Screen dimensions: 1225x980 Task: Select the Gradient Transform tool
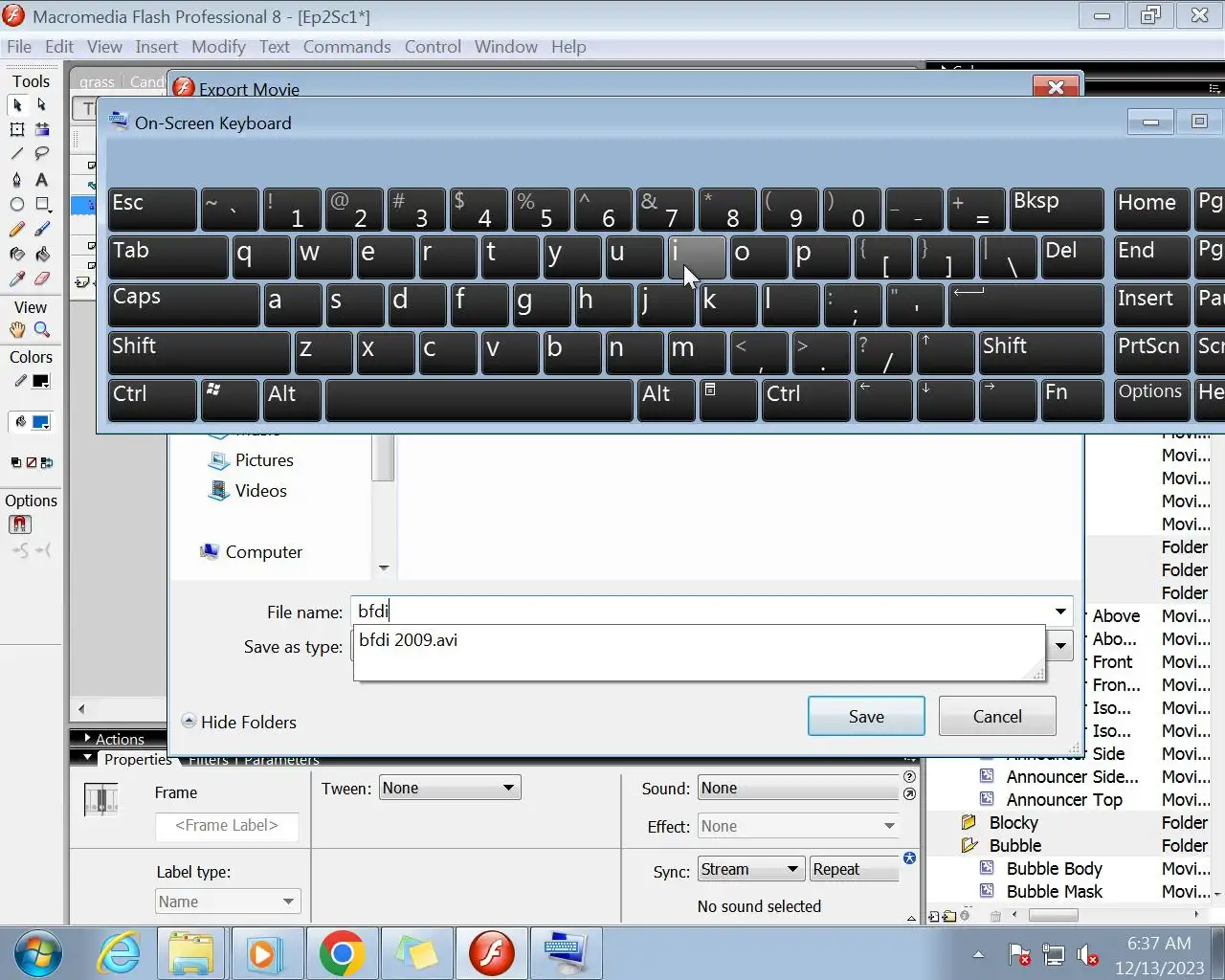coord(41,129)
